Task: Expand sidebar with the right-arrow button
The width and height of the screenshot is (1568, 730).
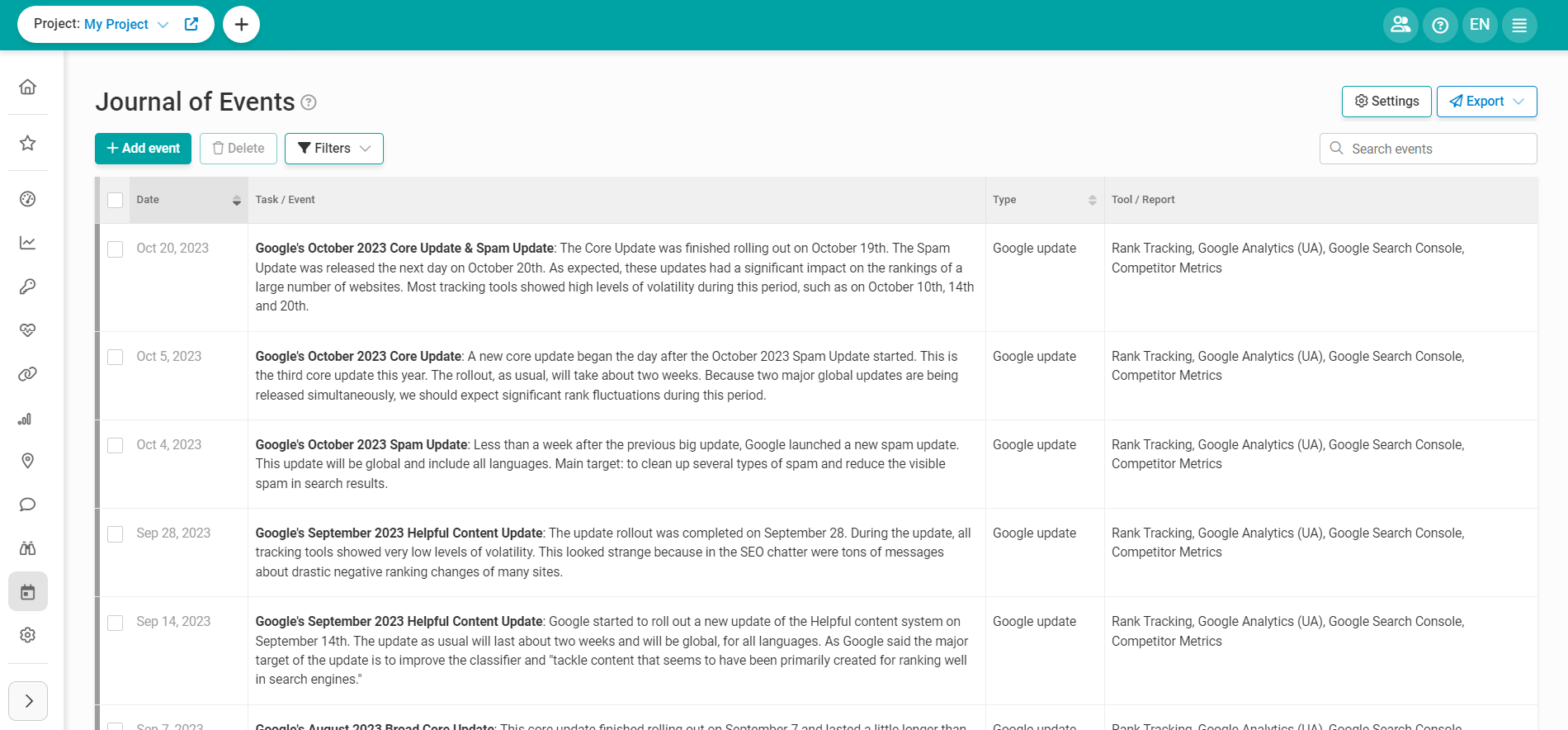Action: [x=28, y=701]
